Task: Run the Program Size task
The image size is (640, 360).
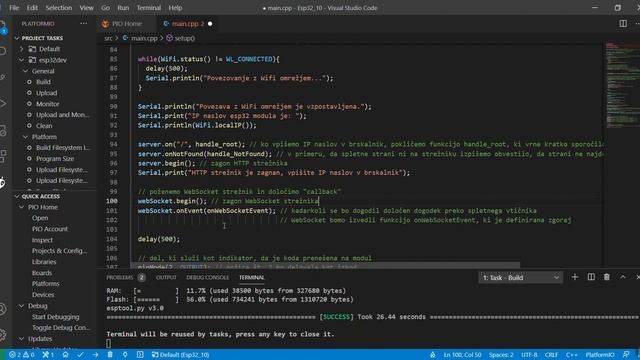Action: coord(55,159)
